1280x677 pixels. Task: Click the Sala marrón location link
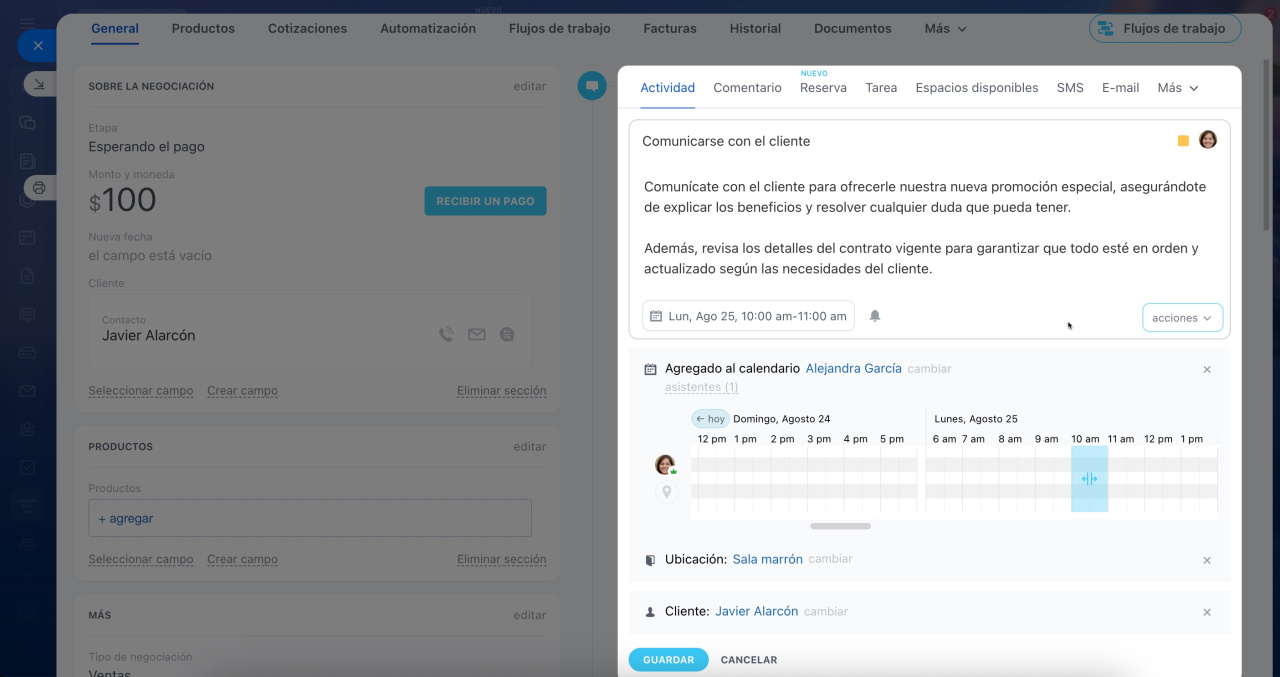coord(767,559)
